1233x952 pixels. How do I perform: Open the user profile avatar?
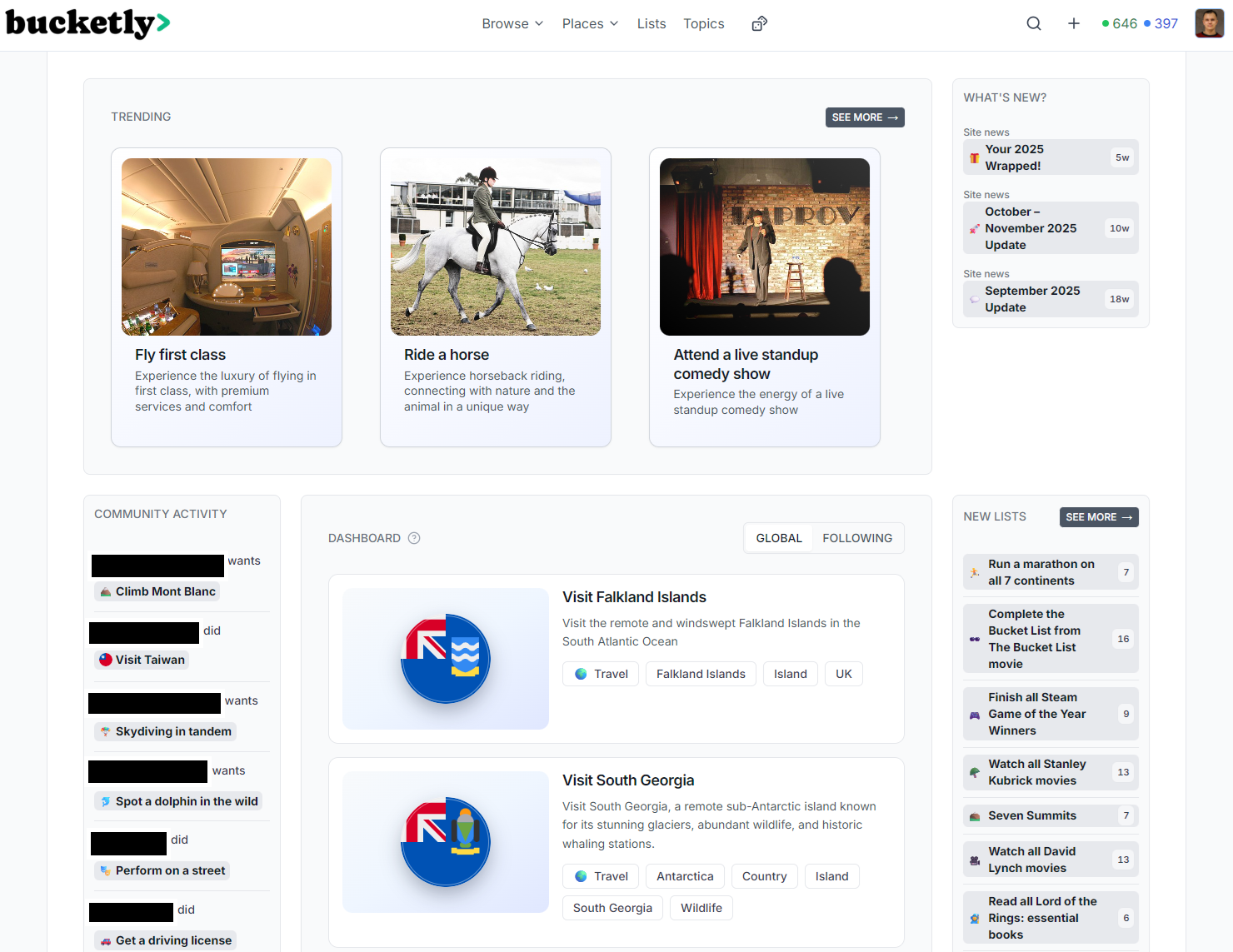(x=1209, y=23)
